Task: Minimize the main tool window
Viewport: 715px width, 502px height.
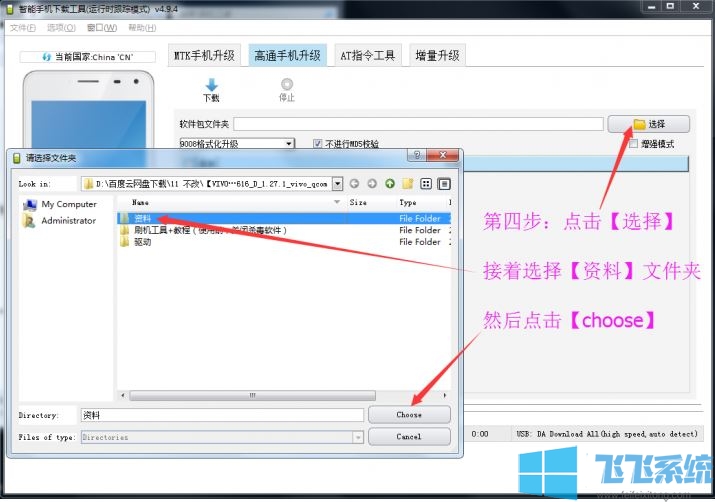Action: click(x=651, y=6)
